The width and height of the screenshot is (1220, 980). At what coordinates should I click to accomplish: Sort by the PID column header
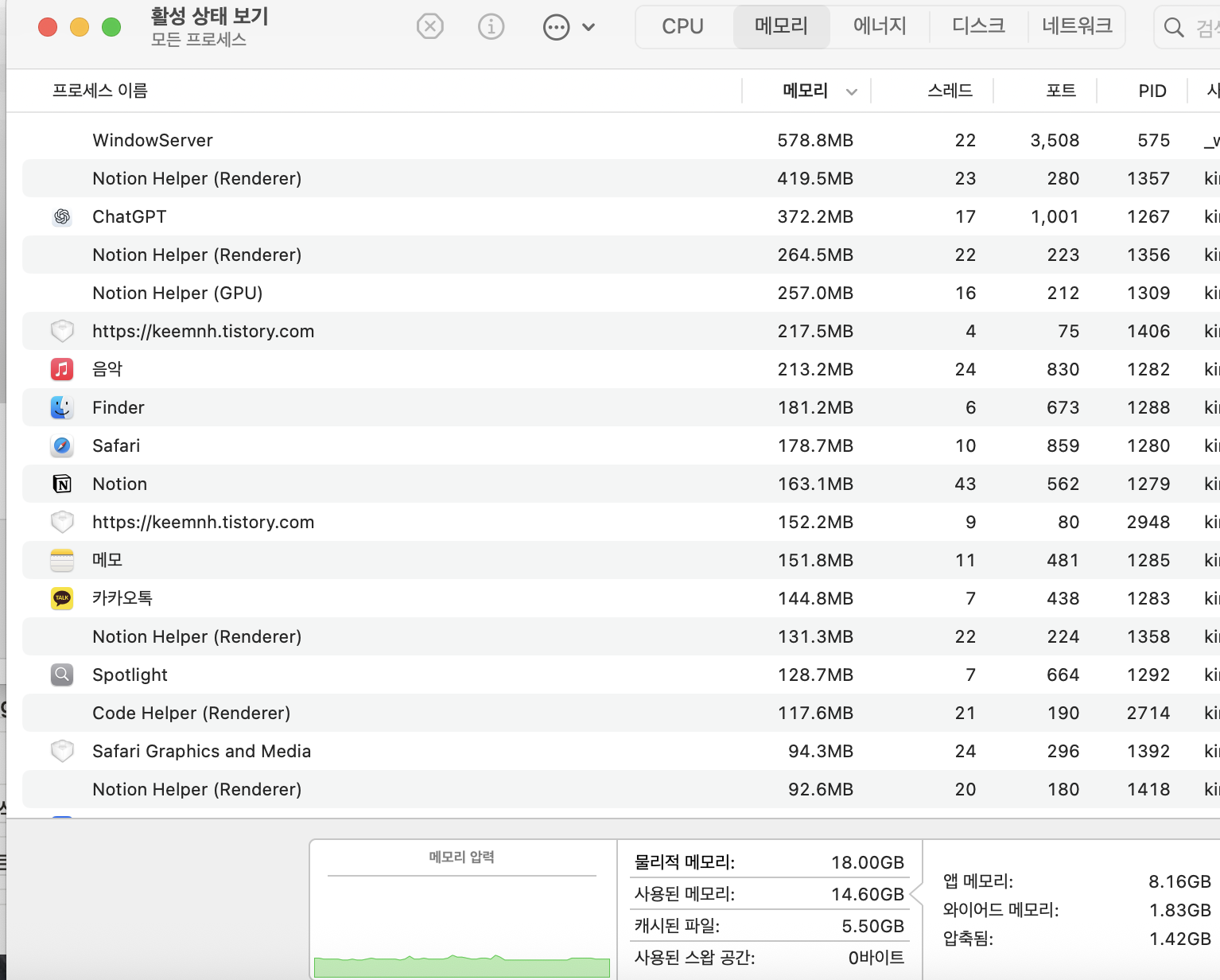coord(1152,91)
